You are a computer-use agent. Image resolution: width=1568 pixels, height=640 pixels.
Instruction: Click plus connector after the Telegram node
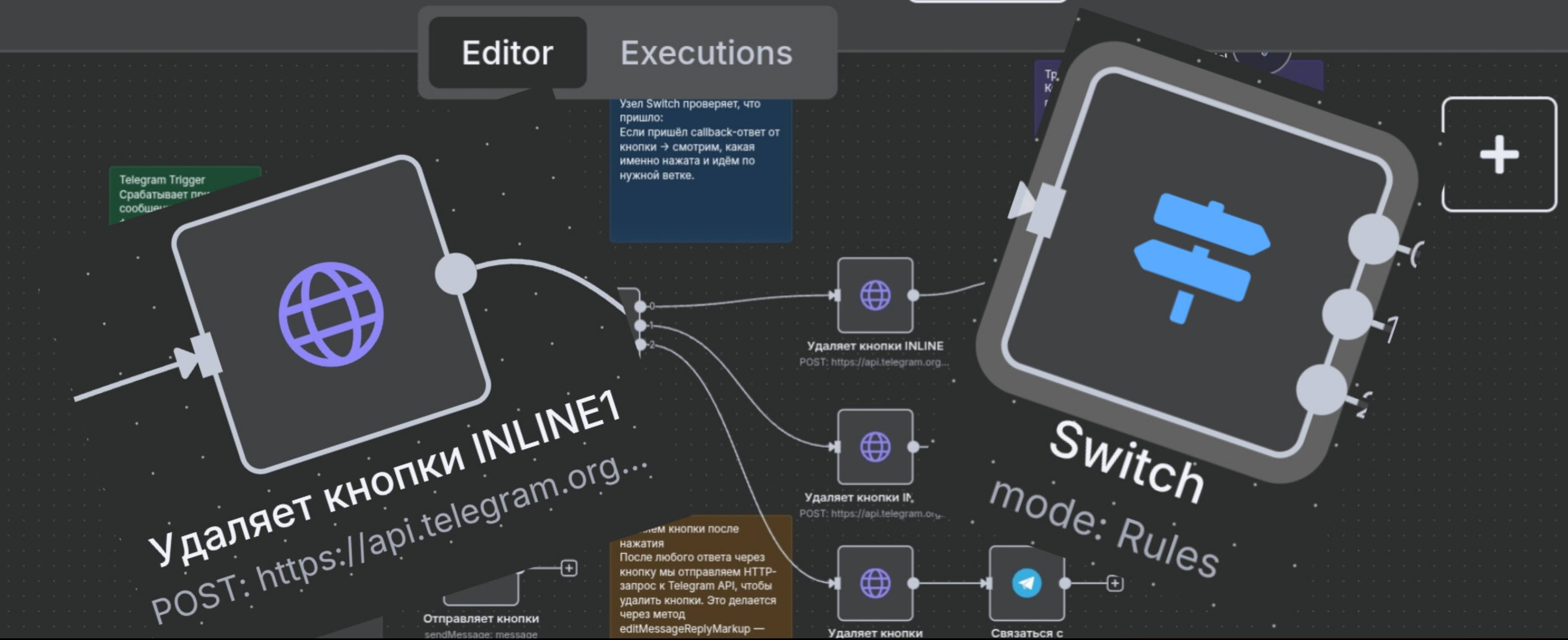click(x=1115, y=583)
